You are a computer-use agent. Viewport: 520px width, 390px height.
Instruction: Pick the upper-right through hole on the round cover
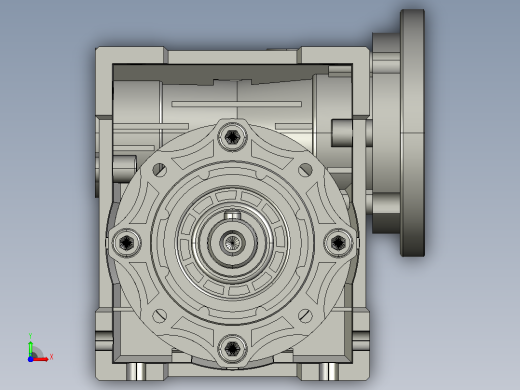pos(305,170)
